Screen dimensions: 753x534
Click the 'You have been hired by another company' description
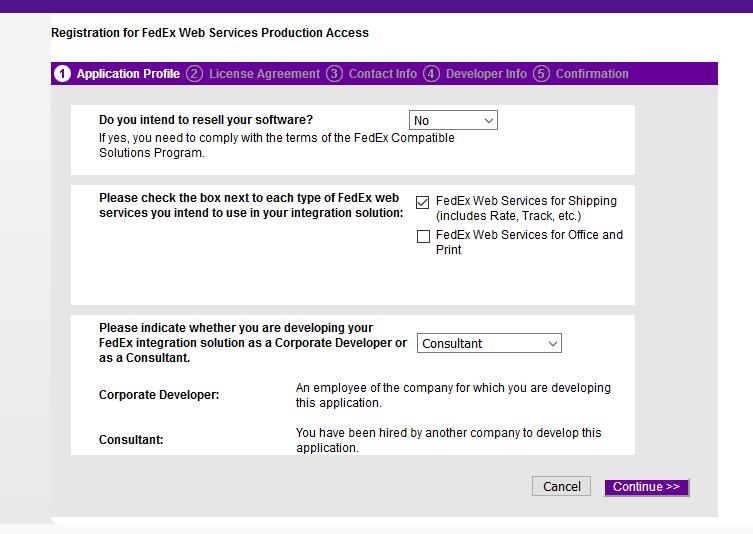(449, 440)
